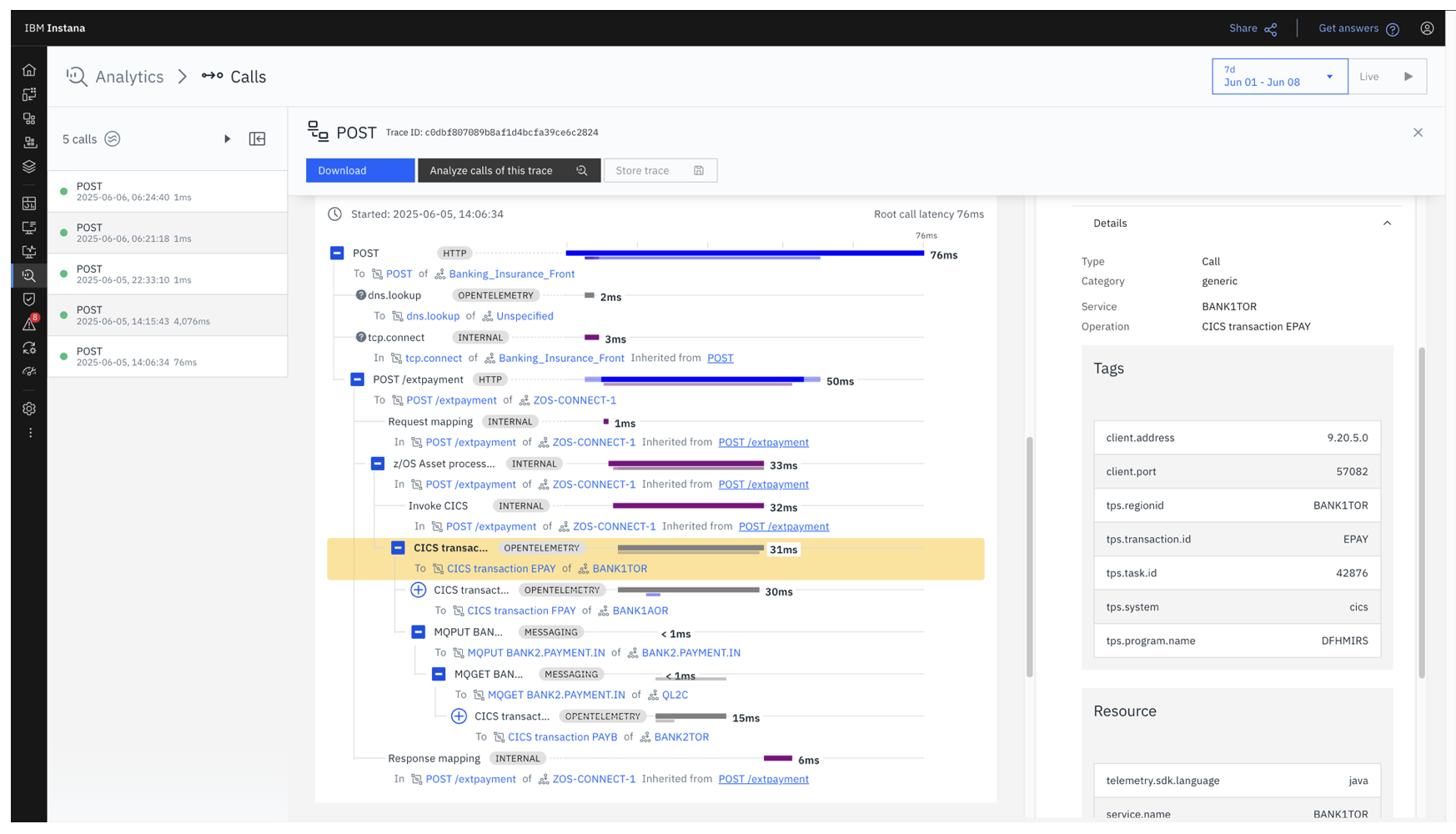The height and width of the screenshot is (834, 1456).
Task: Open the Settings gear in the sidebar
Action: (x=29, y=409)
